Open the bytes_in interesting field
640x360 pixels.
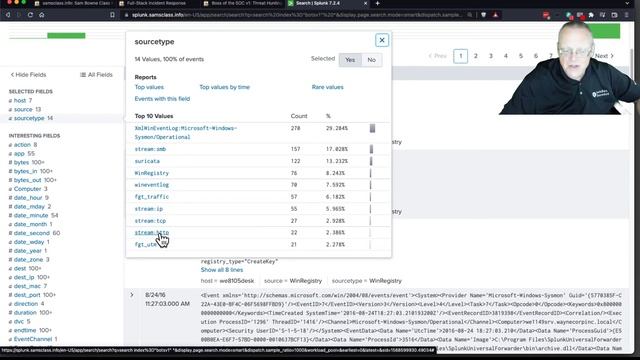[x=25, y=171]
